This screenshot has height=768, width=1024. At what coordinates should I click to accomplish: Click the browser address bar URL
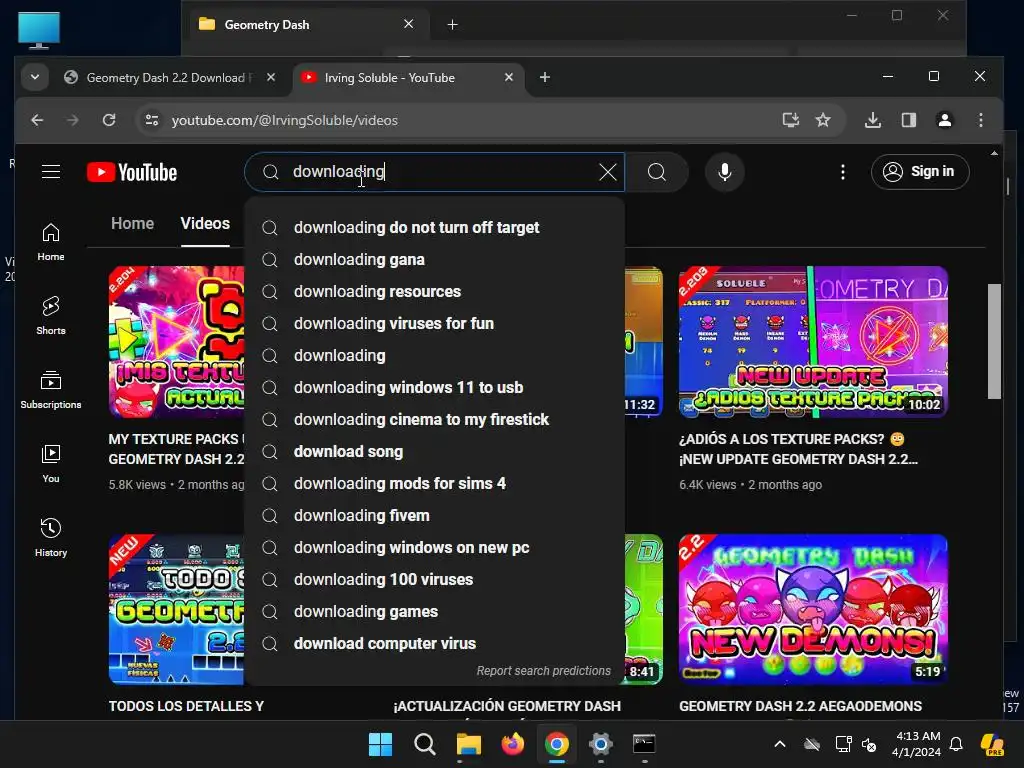coord(285,120)
